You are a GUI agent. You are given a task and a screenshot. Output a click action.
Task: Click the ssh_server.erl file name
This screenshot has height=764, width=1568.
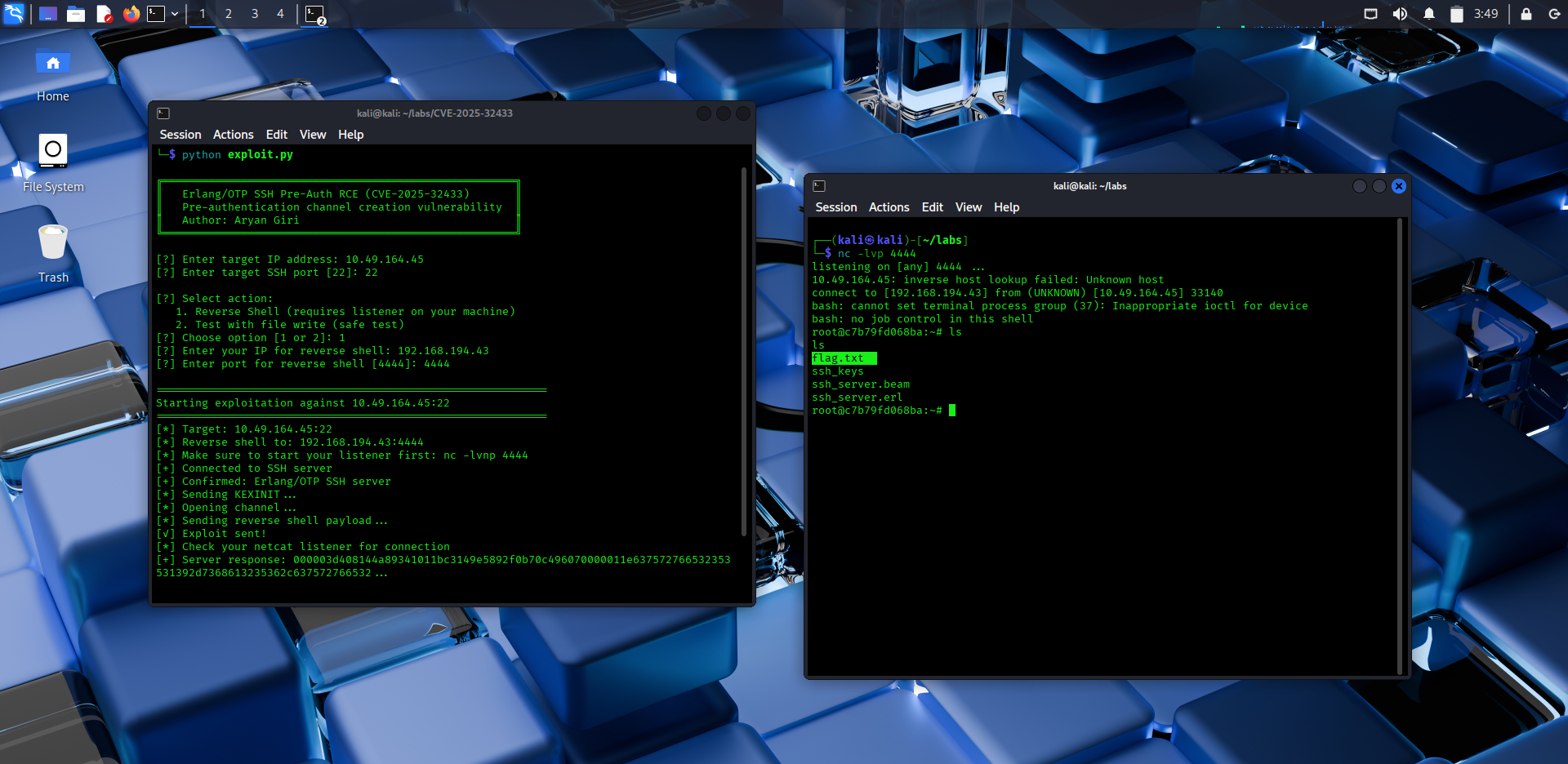click(x=857, y=398)
